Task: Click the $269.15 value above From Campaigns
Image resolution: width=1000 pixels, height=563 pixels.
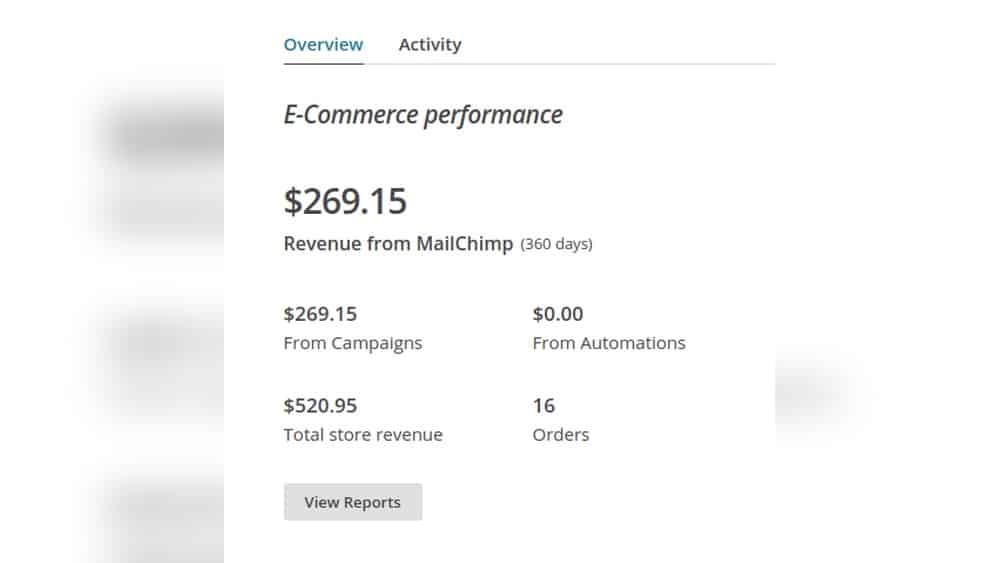Action: (x=320, y=314)
